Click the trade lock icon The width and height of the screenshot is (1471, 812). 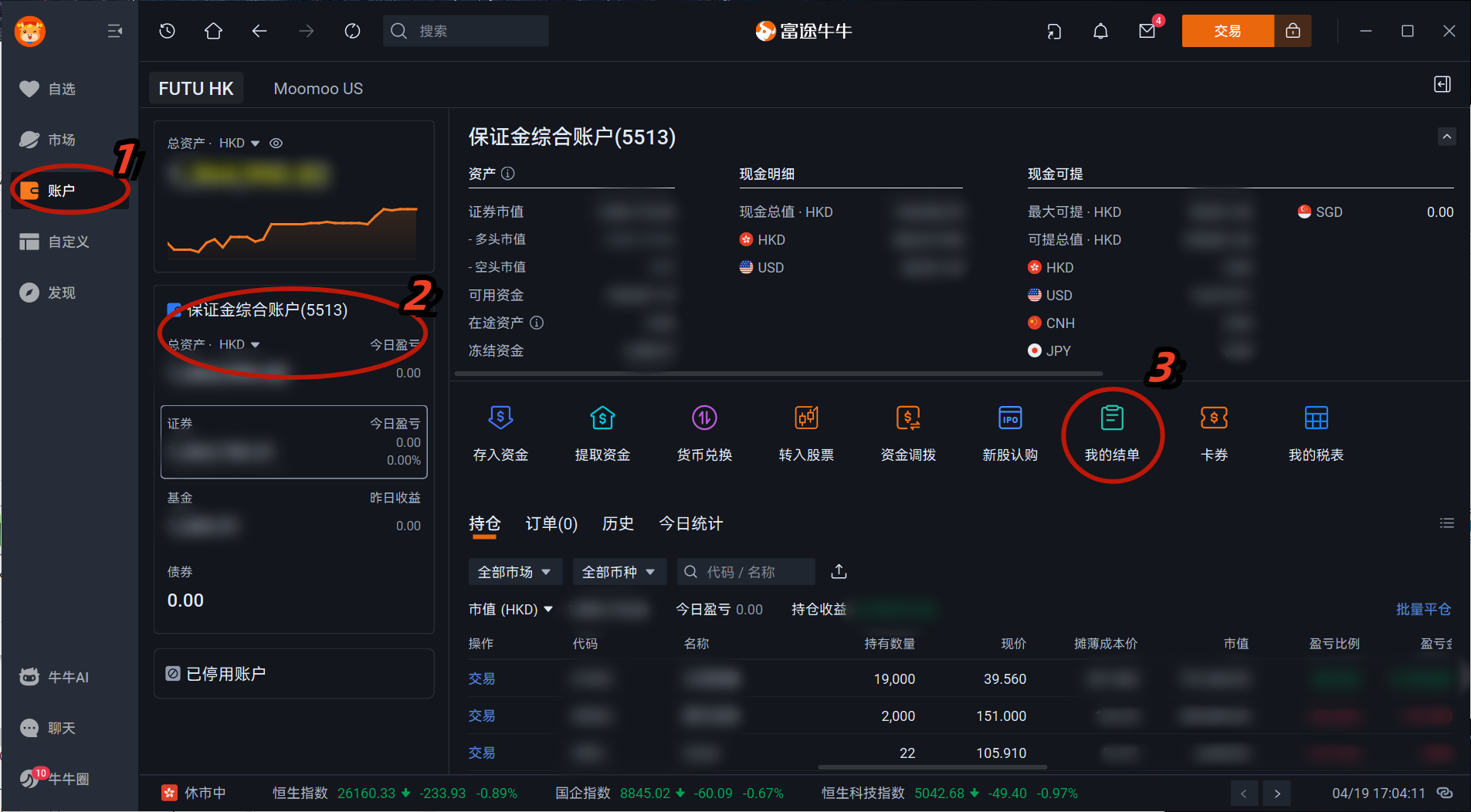point(1293,31)
